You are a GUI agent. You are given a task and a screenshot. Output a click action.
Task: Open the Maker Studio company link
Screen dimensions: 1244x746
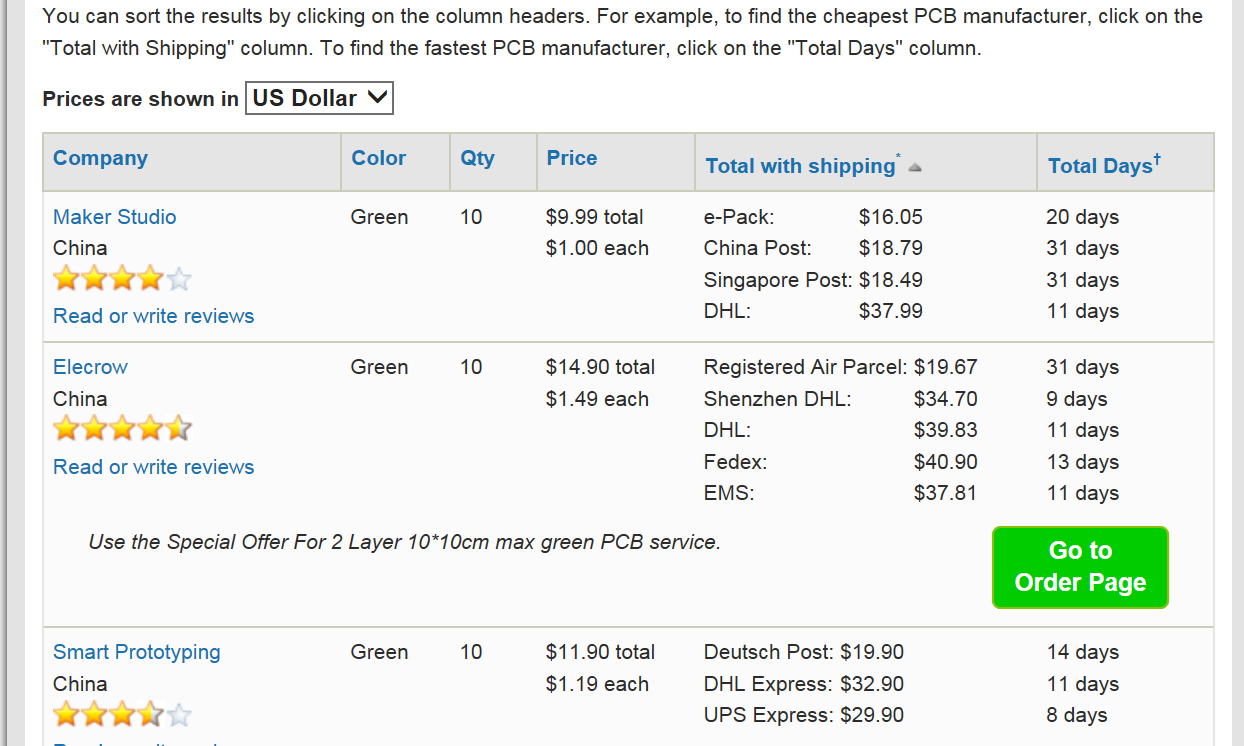click(x=114, y=217)
